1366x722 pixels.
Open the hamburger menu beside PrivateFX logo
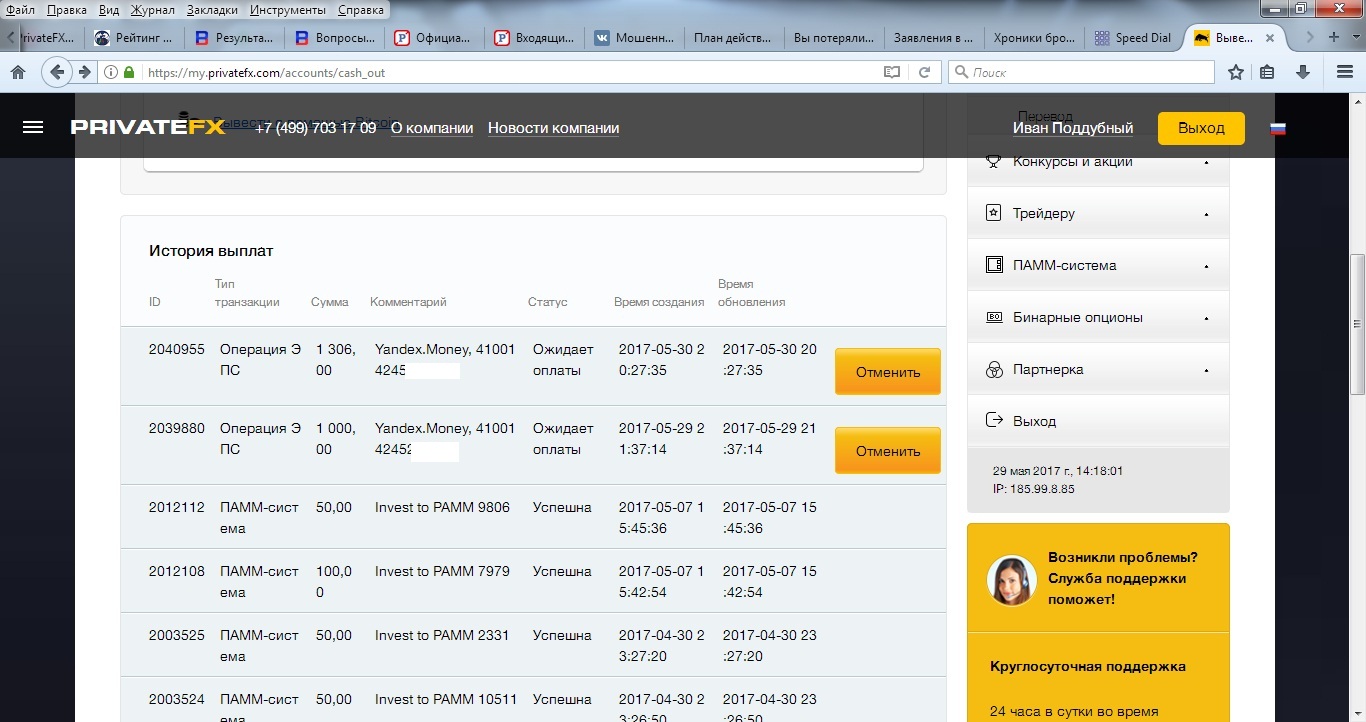(x=33, y=128)
